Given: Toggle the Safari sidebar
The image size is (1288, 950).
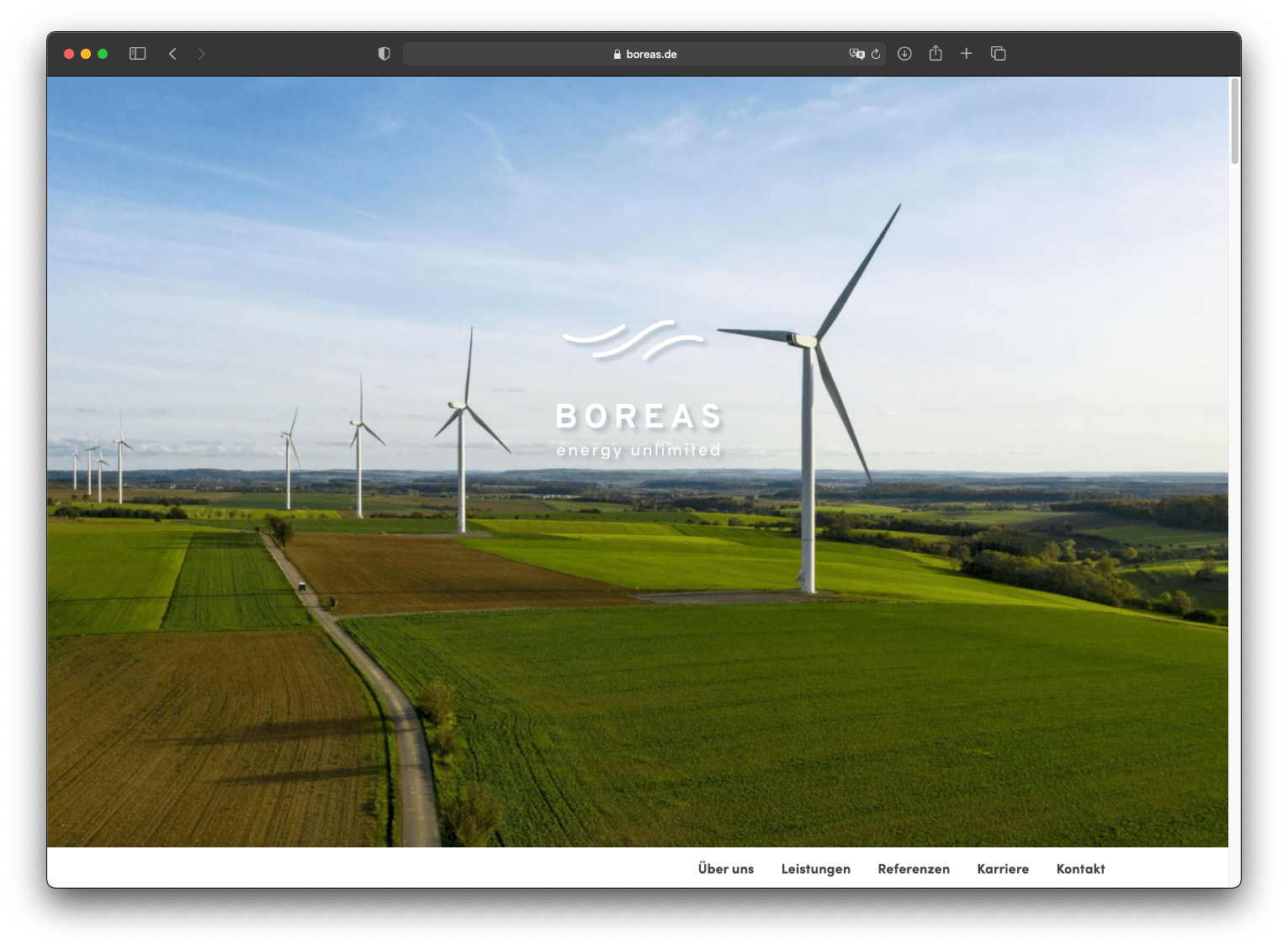Looking at the screenshot, I should point(138,54).
